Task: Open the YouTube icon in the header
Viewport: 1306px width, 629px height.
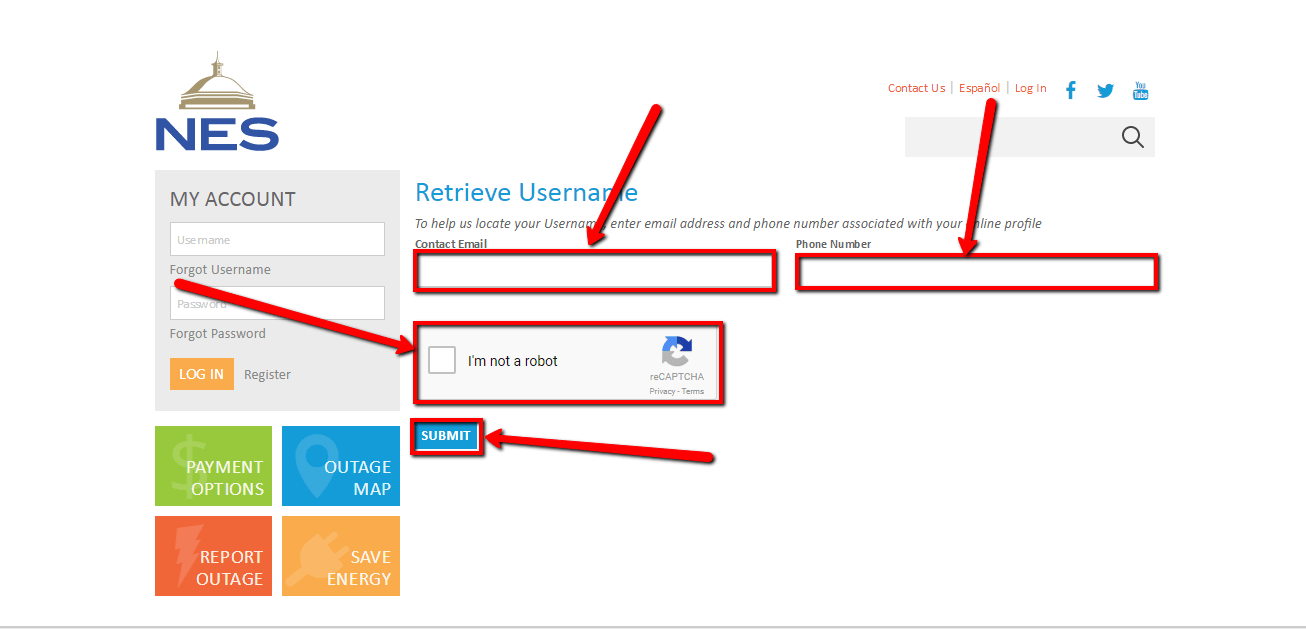Action: pos(1140,90)
